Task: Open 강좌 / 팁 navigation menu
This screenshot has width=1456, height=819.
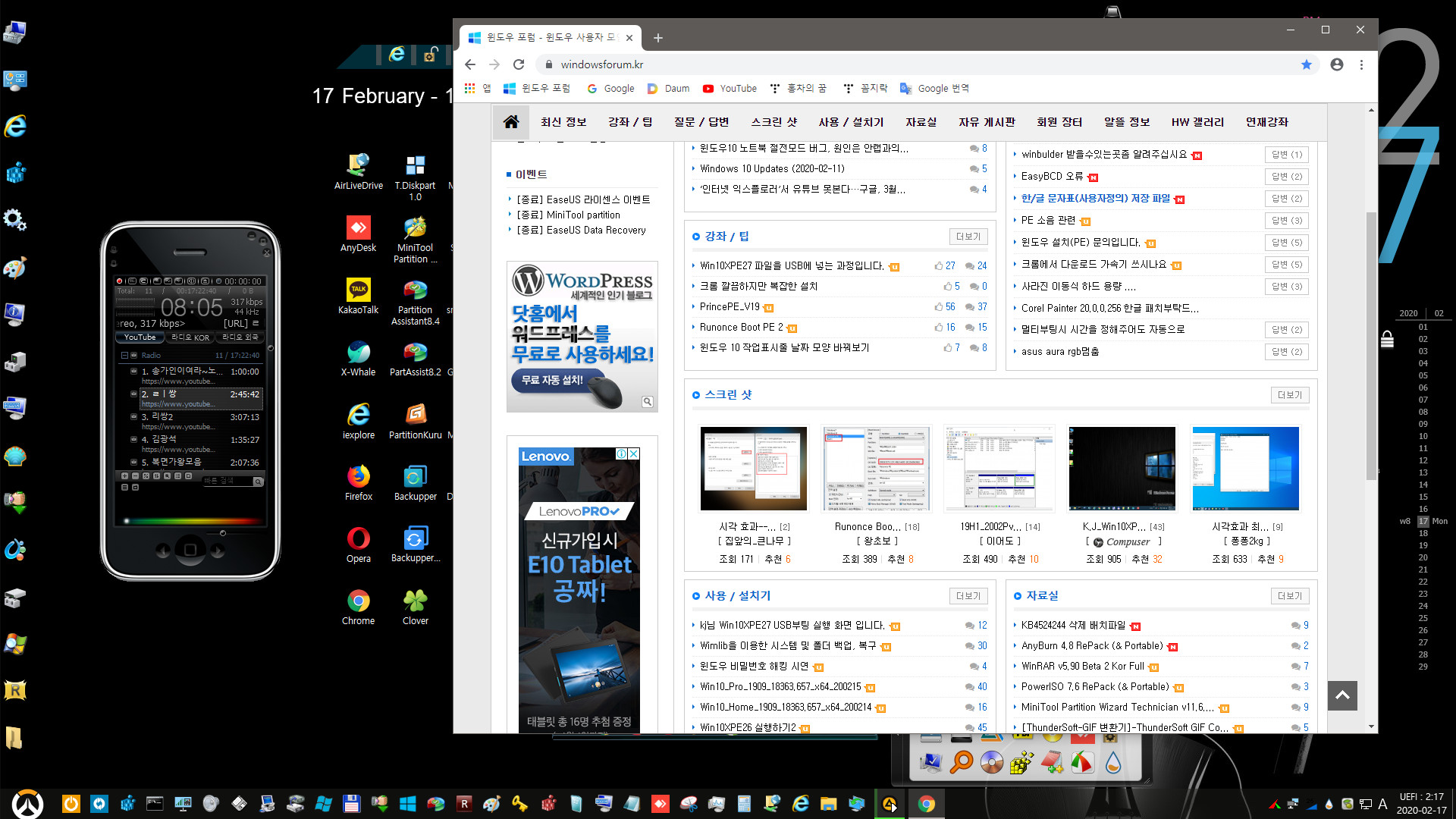Action: pyautogui.click(x=630, y=122)
